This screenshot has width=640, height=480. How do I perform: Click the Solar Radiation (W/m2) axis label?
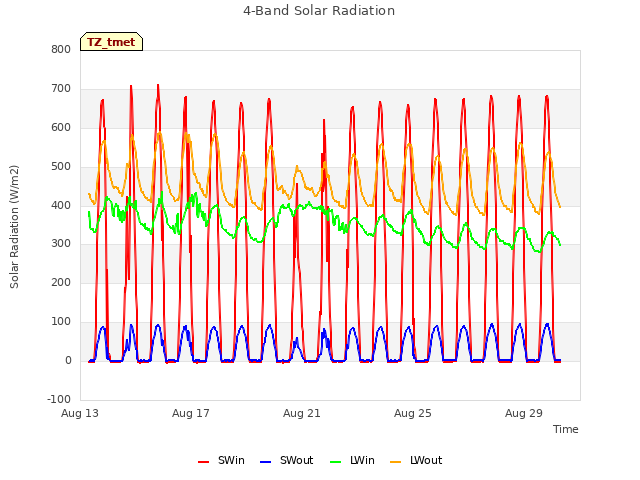click(14, 227)
